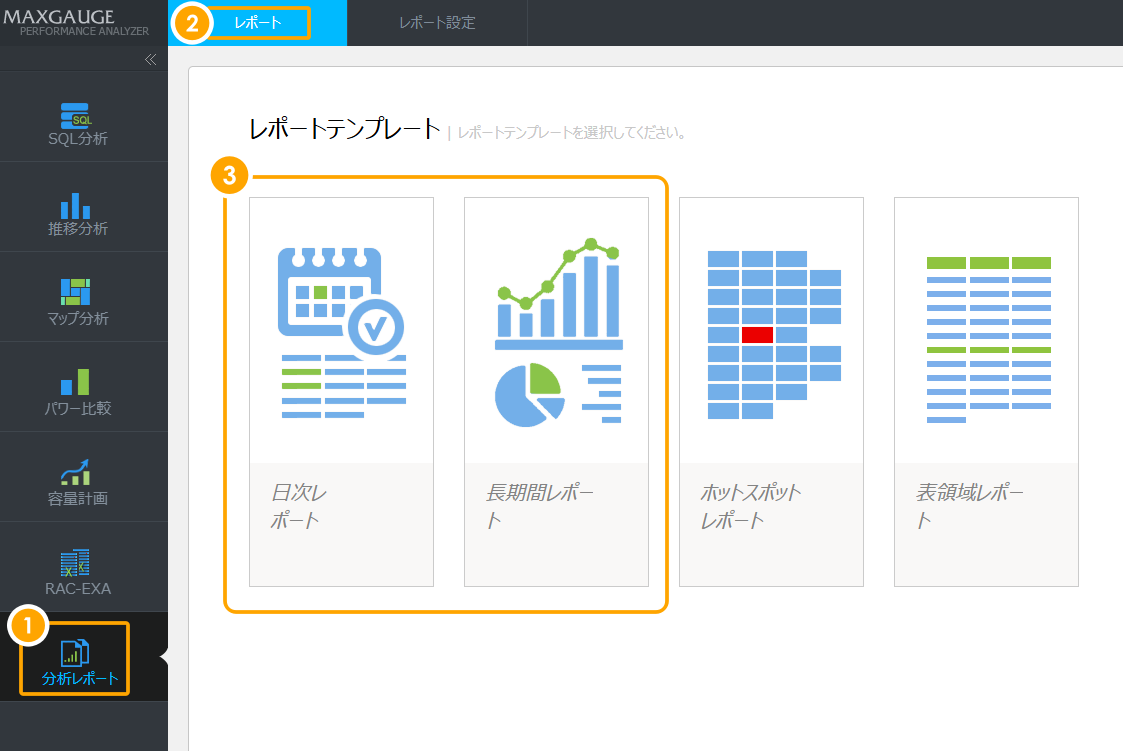Choose the 日次レポート calendar thumbnail
This screenshot has height=751, width=1123.
pyautogui.click(x=341, y=330)
